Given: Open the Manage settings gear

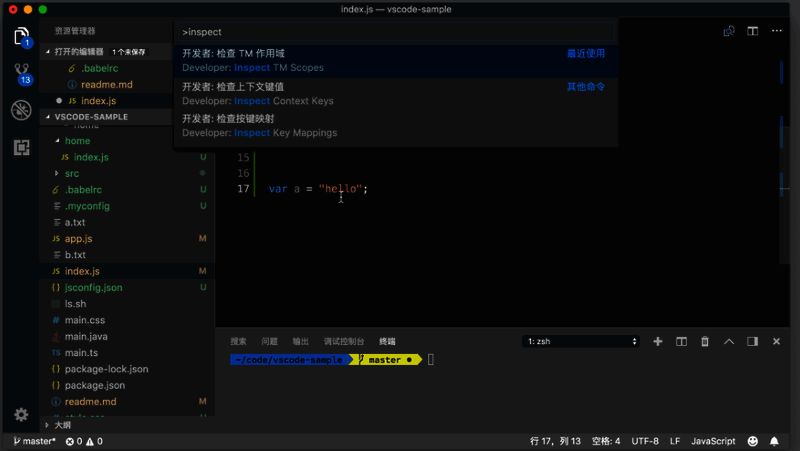Looking at the screenshot, I should [x=21, y=414].
